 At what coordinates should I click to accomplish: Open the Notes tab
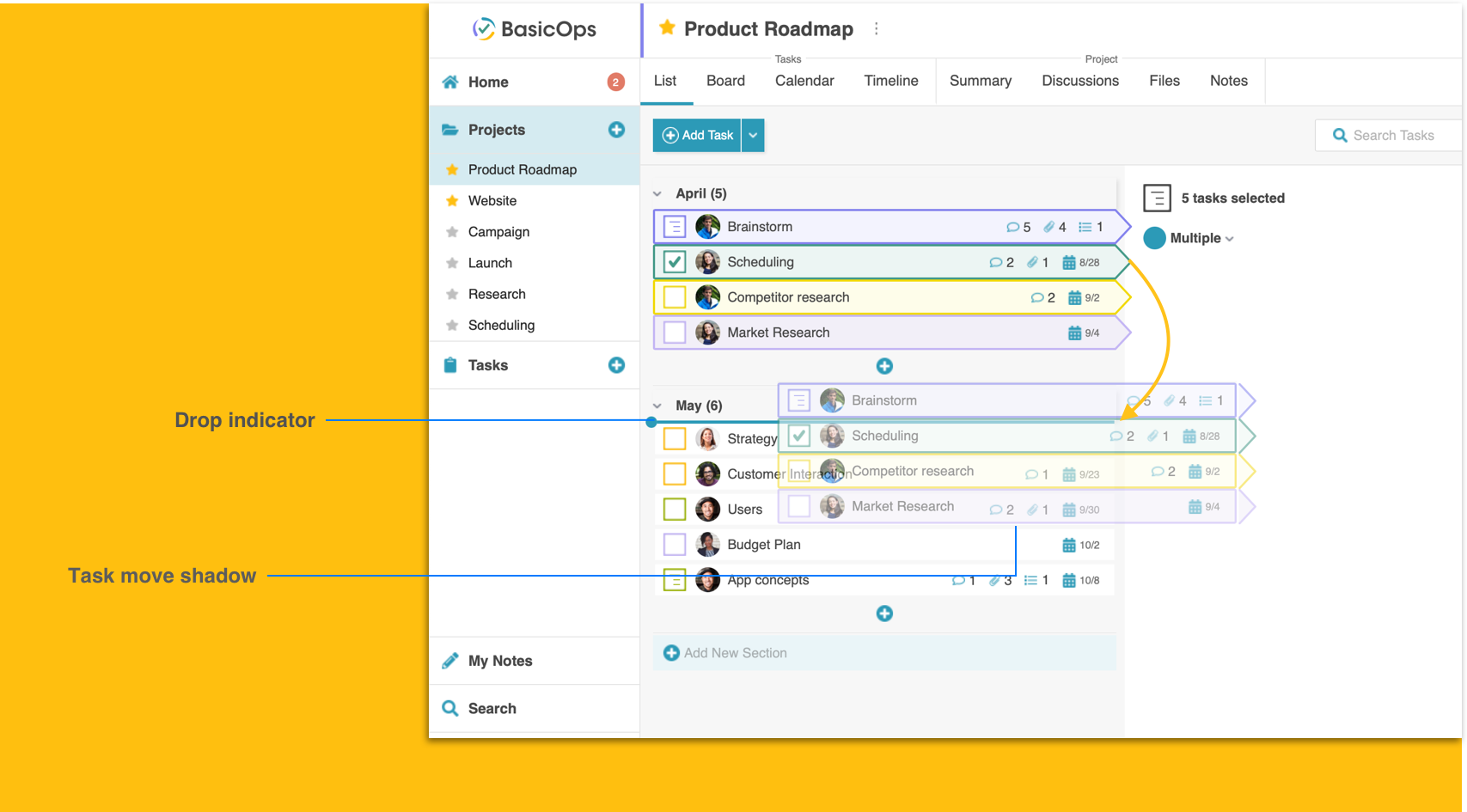[x=1229, y=81]
